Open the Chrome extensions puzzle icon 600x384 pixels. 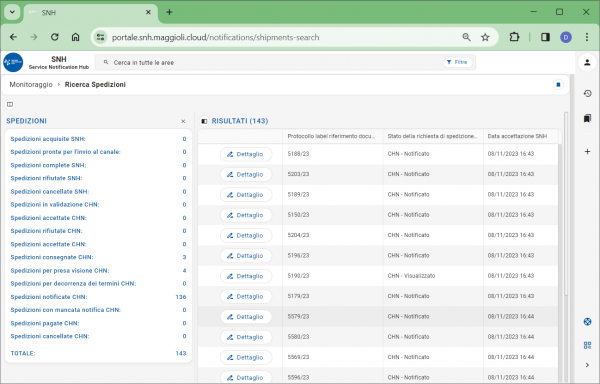click(x=514, y=37)
